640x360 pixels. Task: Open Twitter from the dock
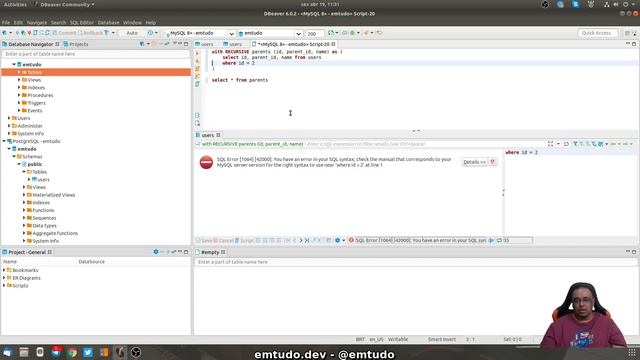(88, 352)
